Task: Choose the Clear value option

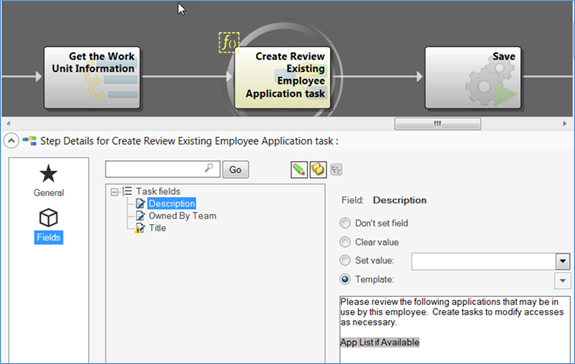Action: tap(345, 242)
